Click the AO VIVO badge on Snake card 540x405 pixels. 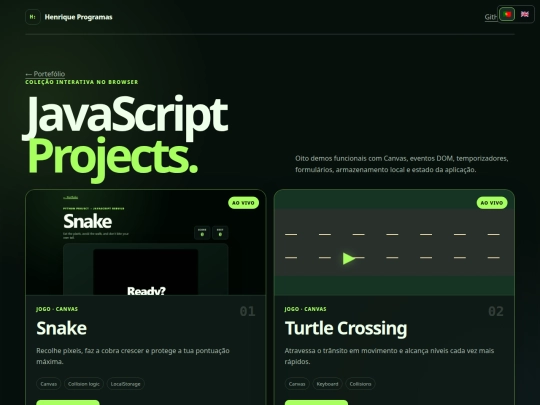point(243,203)
